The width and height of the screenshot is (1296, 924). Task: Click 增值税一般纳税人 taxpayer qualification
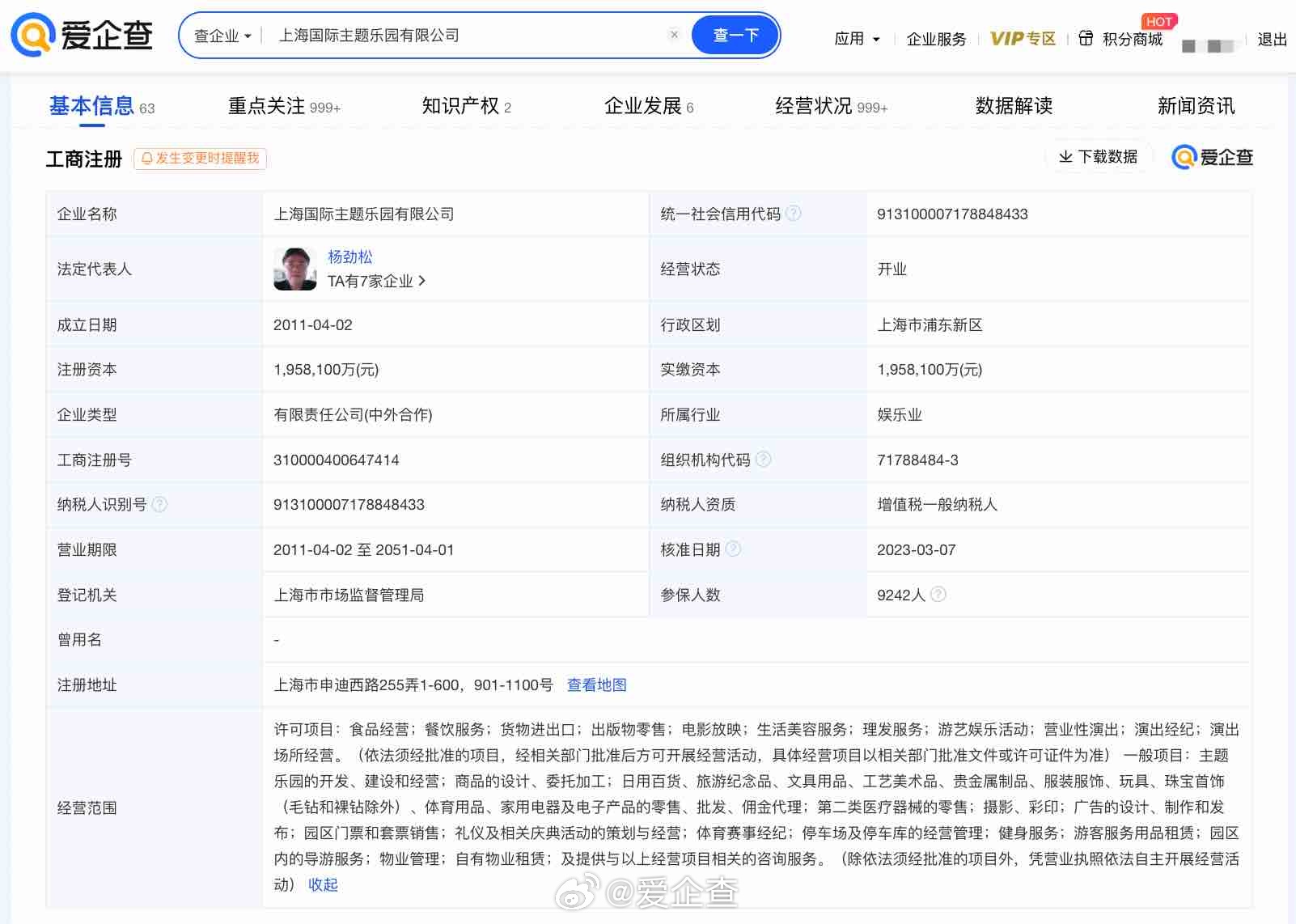click(938, 504)
